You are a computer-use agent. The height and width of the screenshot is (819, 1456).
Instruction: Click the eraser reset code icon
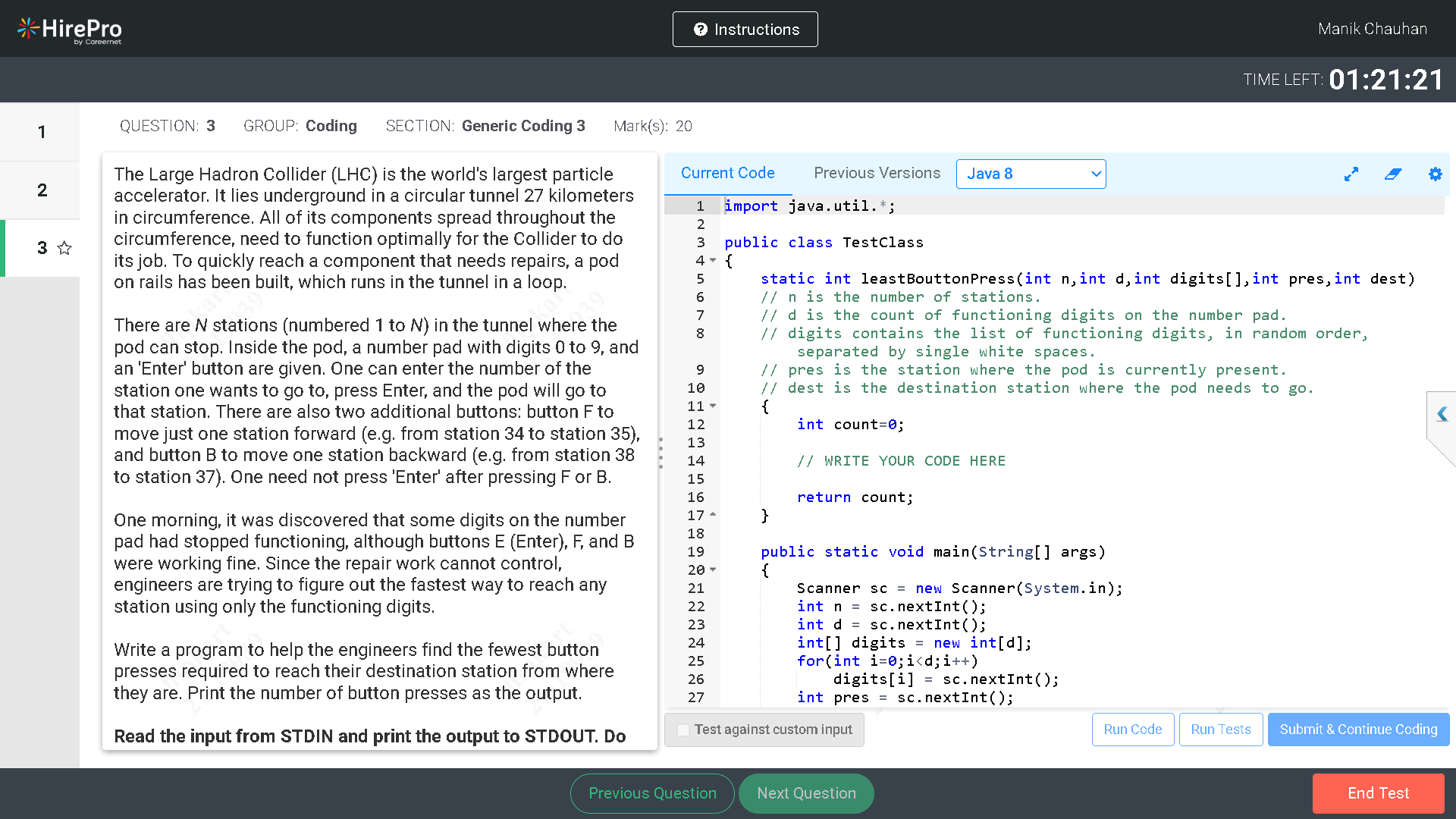point(1393,174)
